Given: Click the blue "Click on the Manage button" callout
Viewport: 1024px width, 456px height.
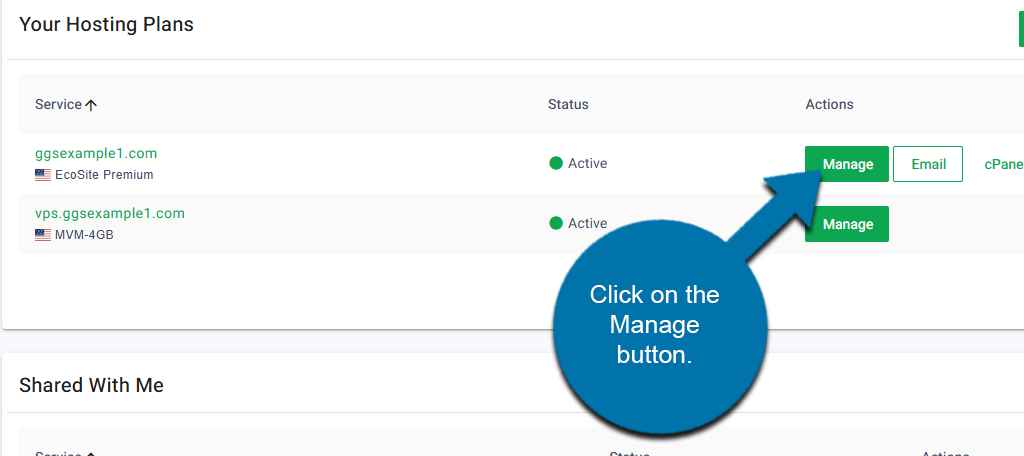Looking at the screenshot, I should click(655, 325).
